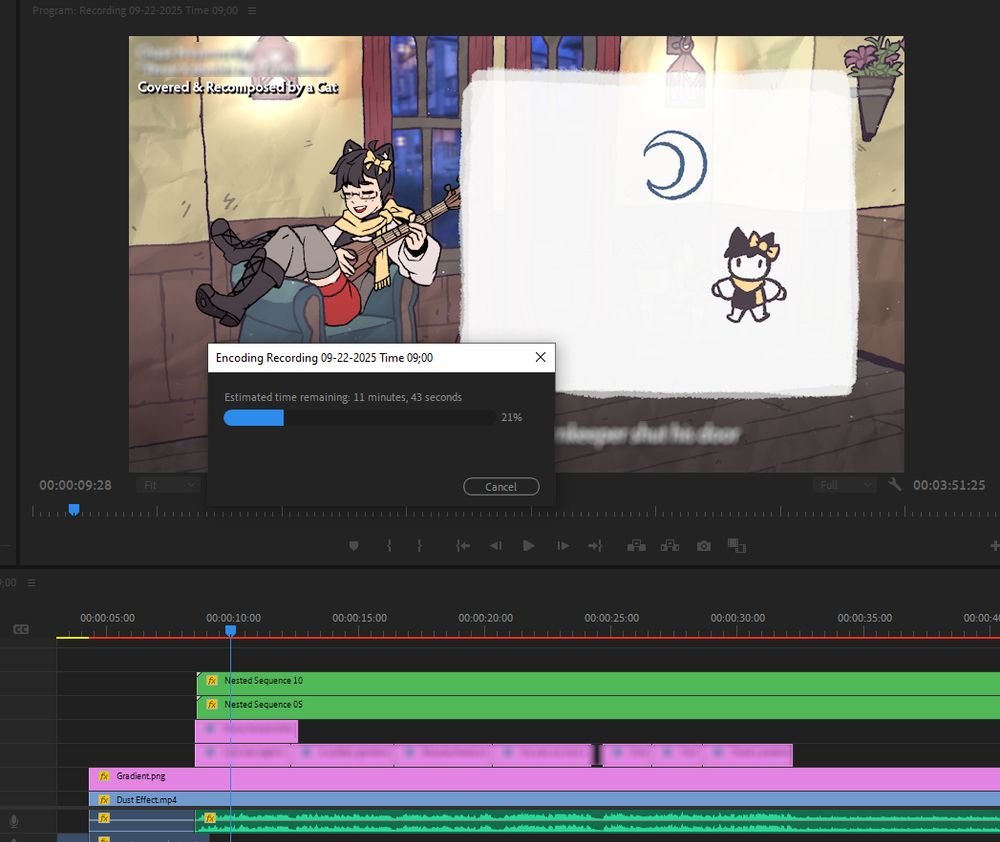
Task: Click the voice-over record microphone icon
Action: coord(14,822)
